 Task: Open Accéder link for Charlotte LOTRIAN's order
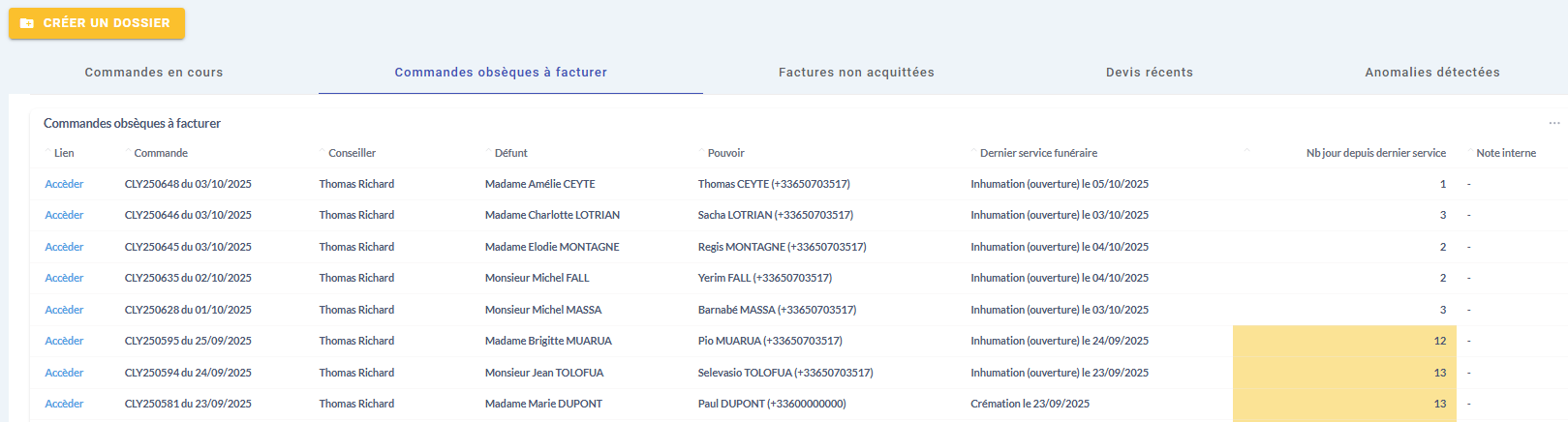pyautogui.click(x=64, y=215)
